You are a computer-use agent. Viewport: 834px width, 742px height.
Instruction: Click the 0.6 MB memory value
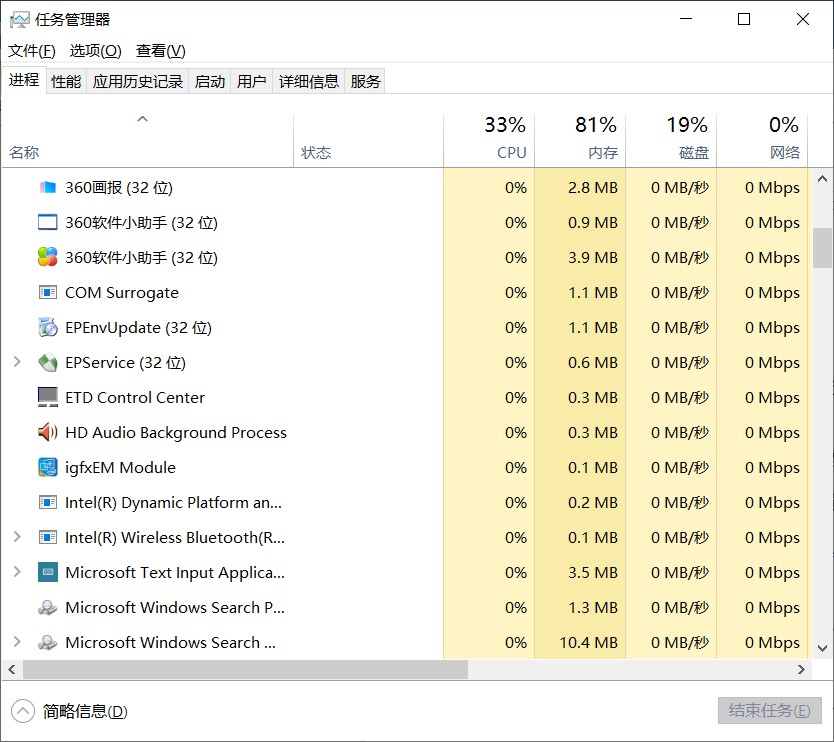click(593, 363)
